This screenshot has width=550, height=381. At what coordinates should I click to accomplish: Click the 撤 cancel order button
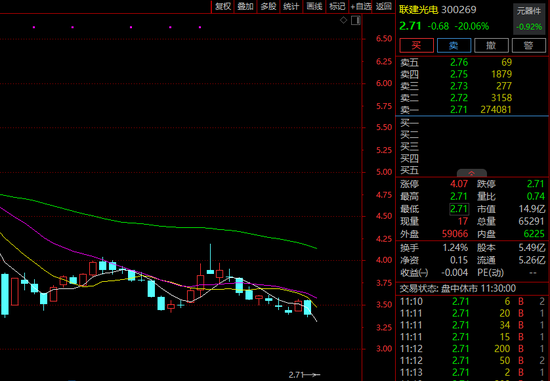(x=491, y=45)
